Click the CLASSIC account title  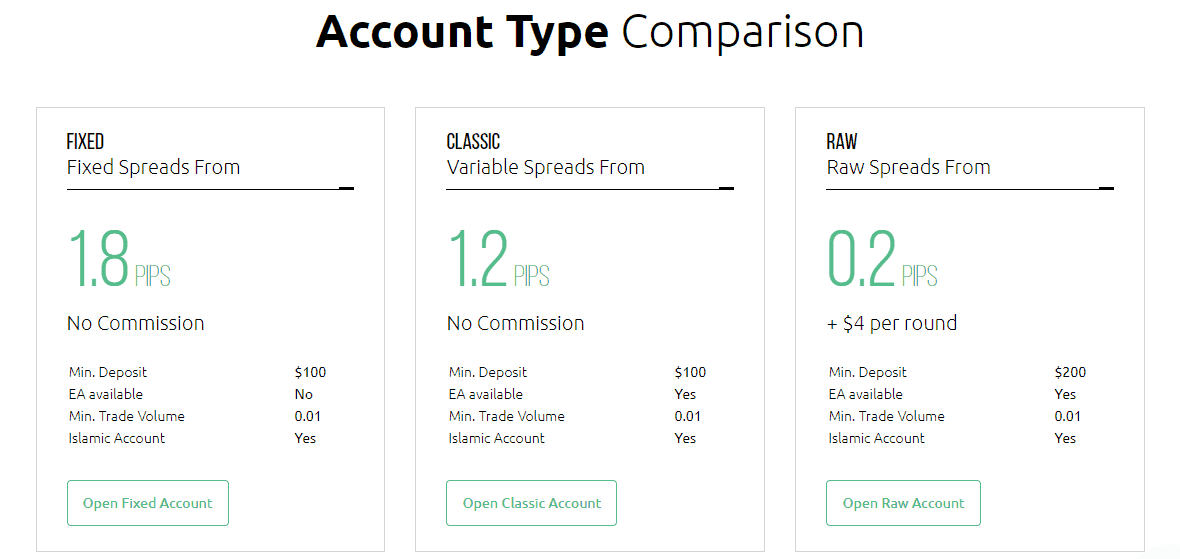point(473,142)
